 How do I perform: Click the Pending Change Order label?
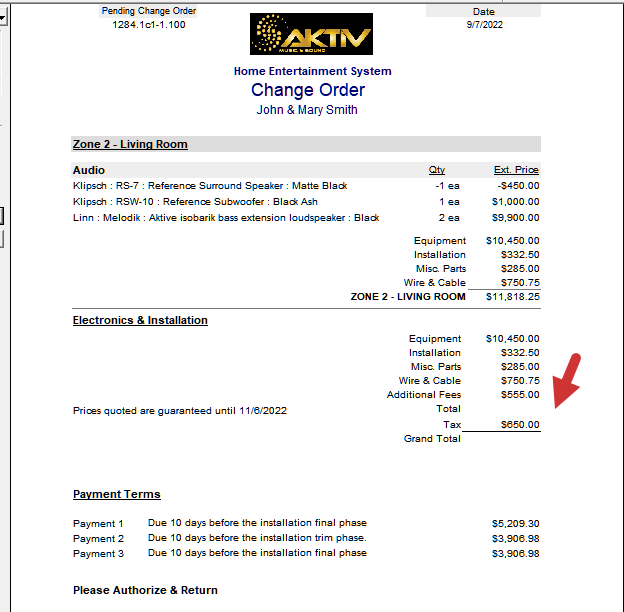[148, 11]
